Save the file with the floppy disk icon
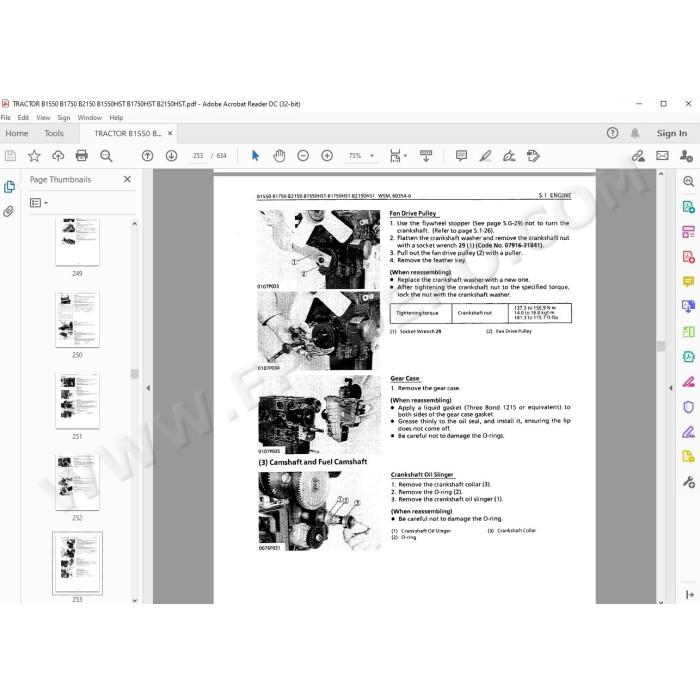Image resolution: width=700 pixels, height=700 pixels. click(10, 156)
